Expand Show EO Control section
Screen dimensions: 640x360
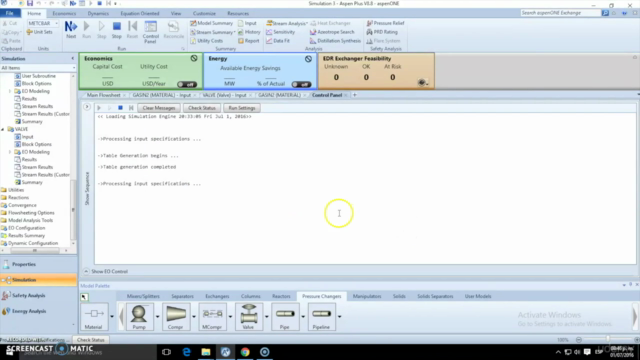tap(86, 271)
